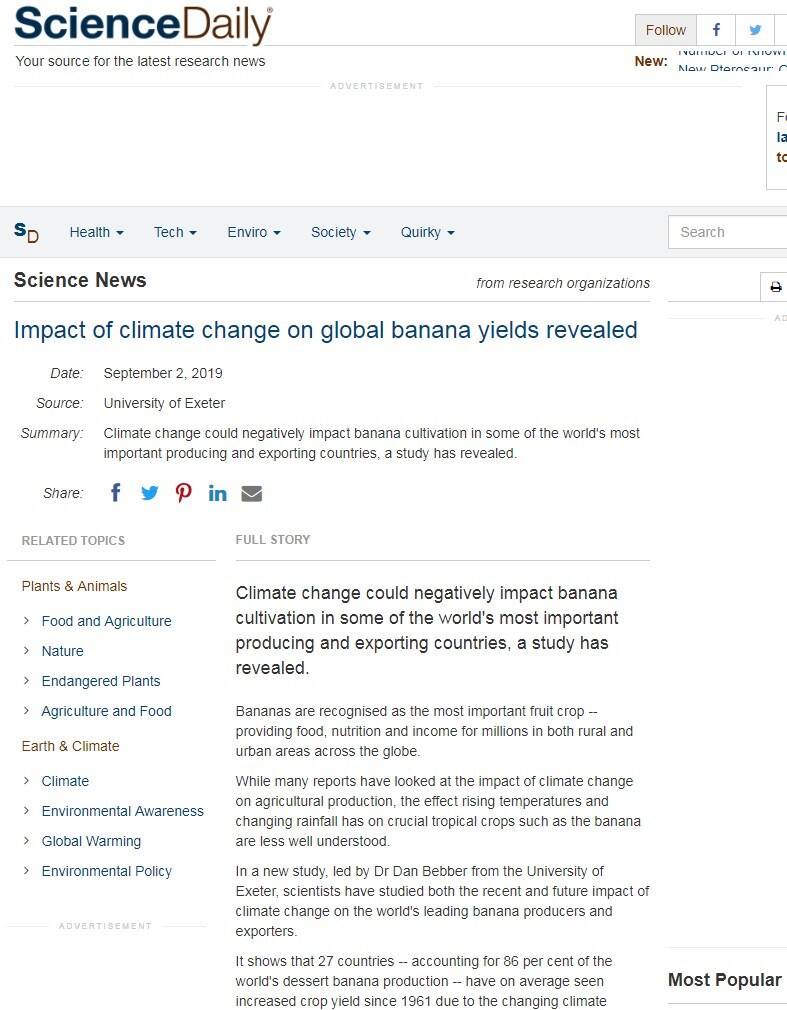Follow on Facebook in header
Screen dimensions: 787x1010
tap(716, 30)
